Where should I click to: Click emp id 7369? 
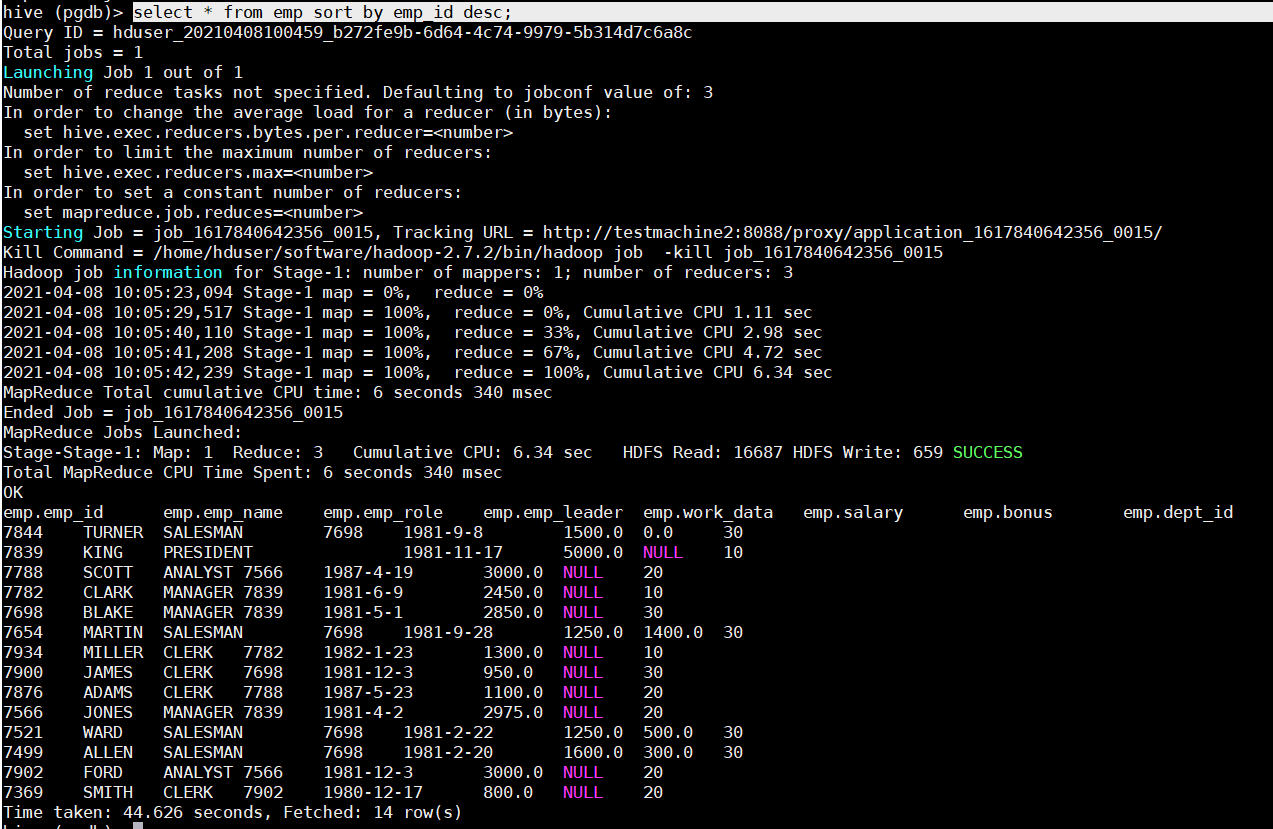pos(23,792)
